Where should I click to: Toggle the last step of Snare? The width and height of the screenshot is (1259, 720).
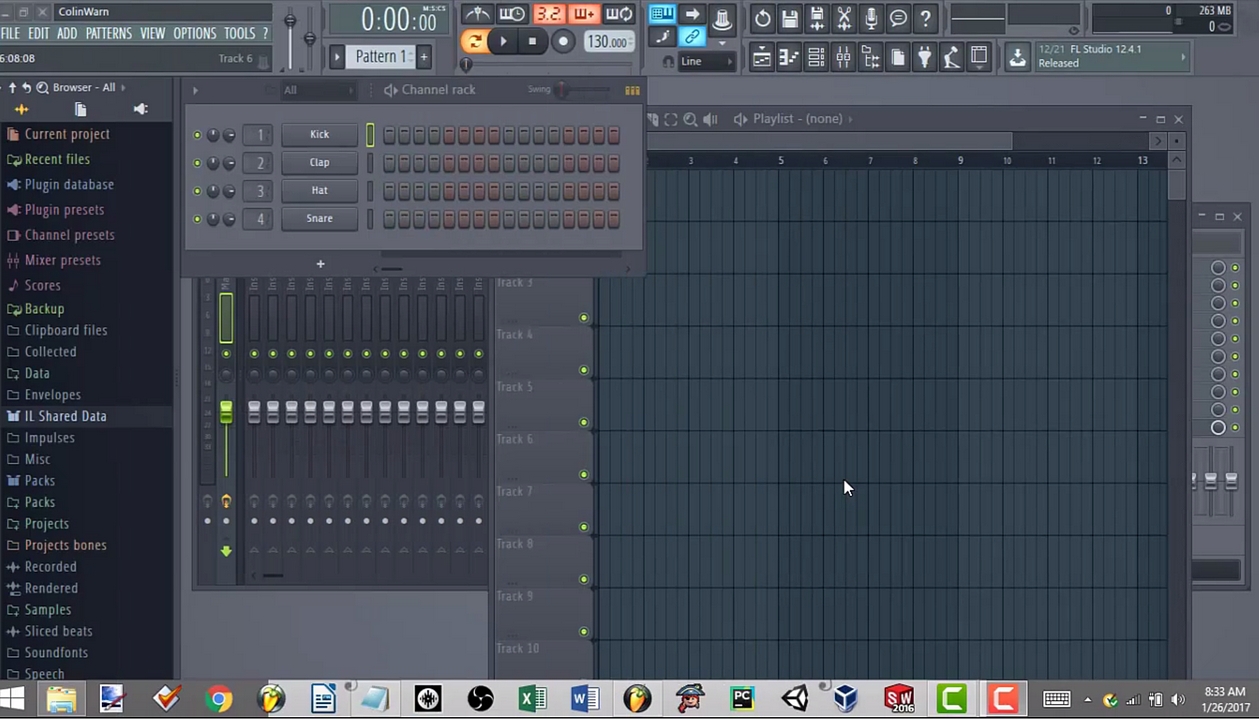click(614, 219)
